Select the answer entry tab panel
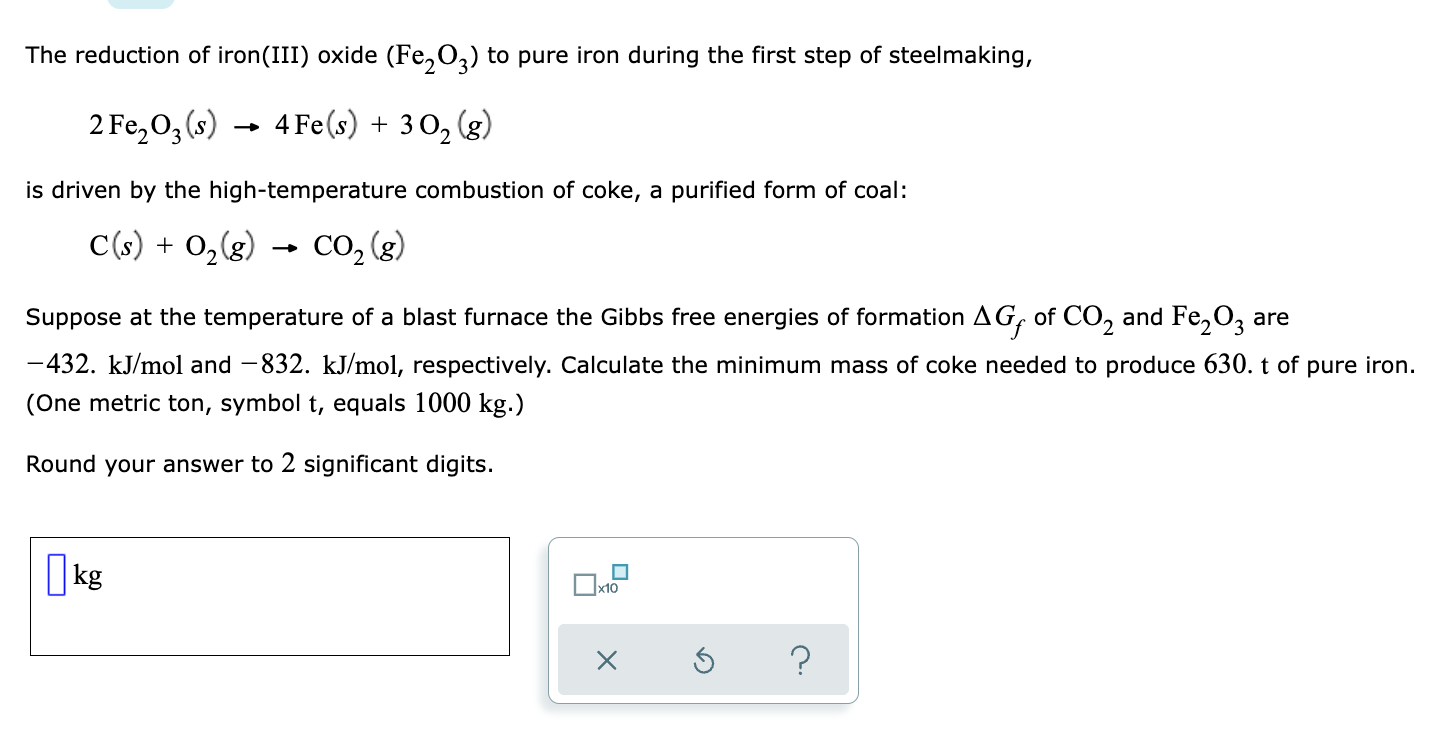Image resolution: width=1446 pixels, height=754 pixels. tap(702, 620)
